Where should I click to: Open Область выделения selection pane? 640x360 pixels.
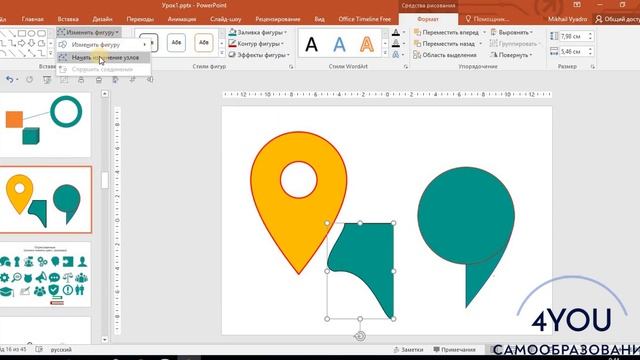click(x=444, y=55)
